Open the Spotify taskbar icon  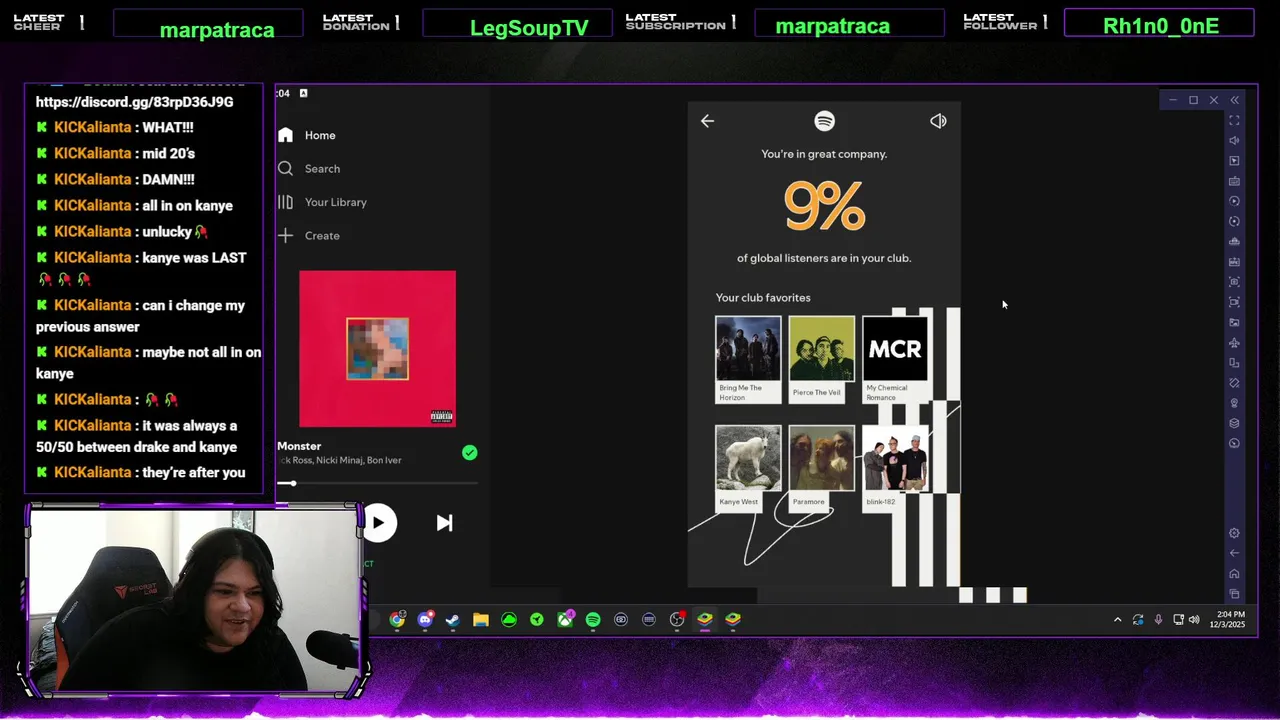pyautogui.click(x=593, y=620)
